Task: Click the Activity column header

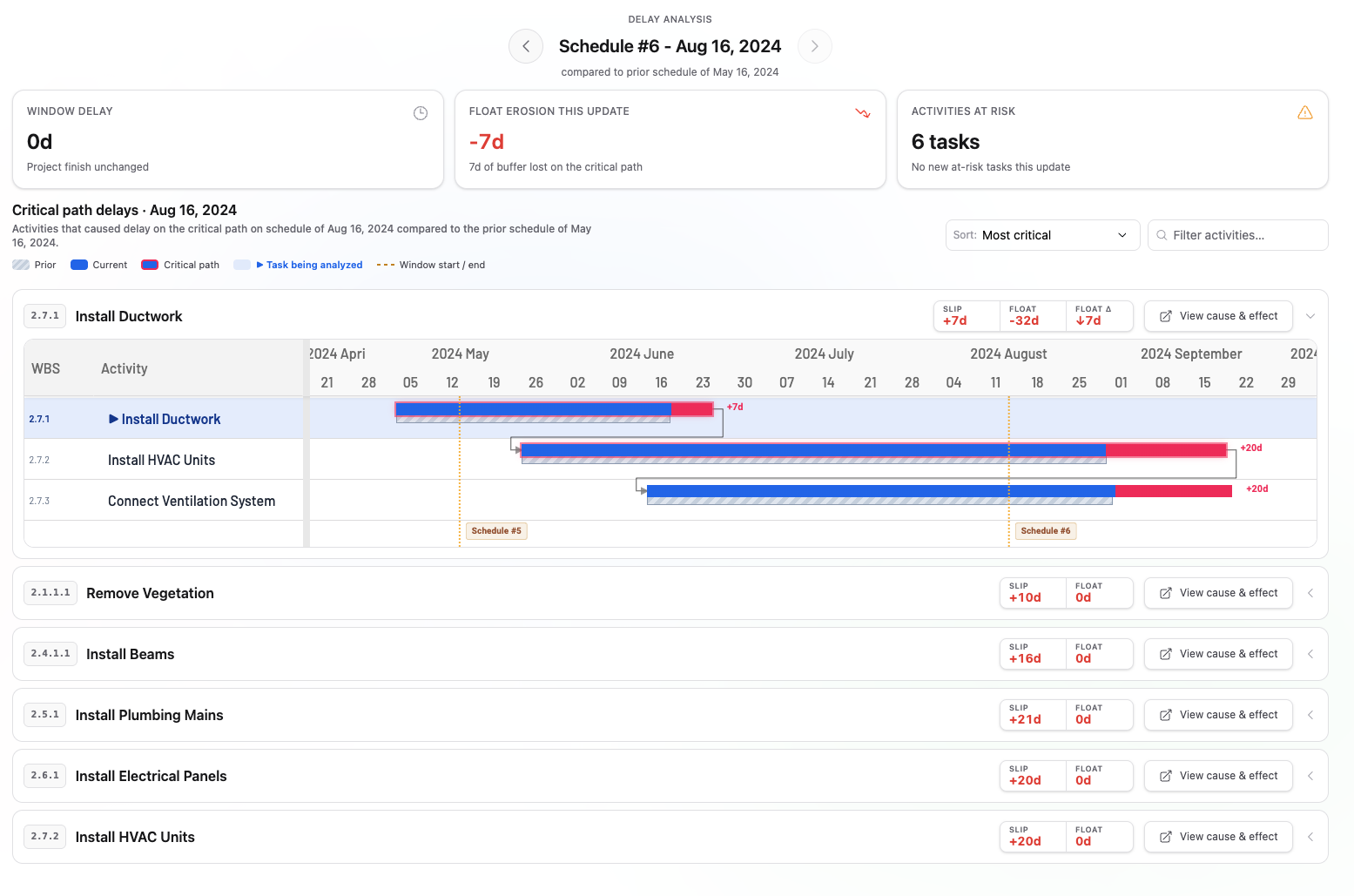Action: (125, 368)
